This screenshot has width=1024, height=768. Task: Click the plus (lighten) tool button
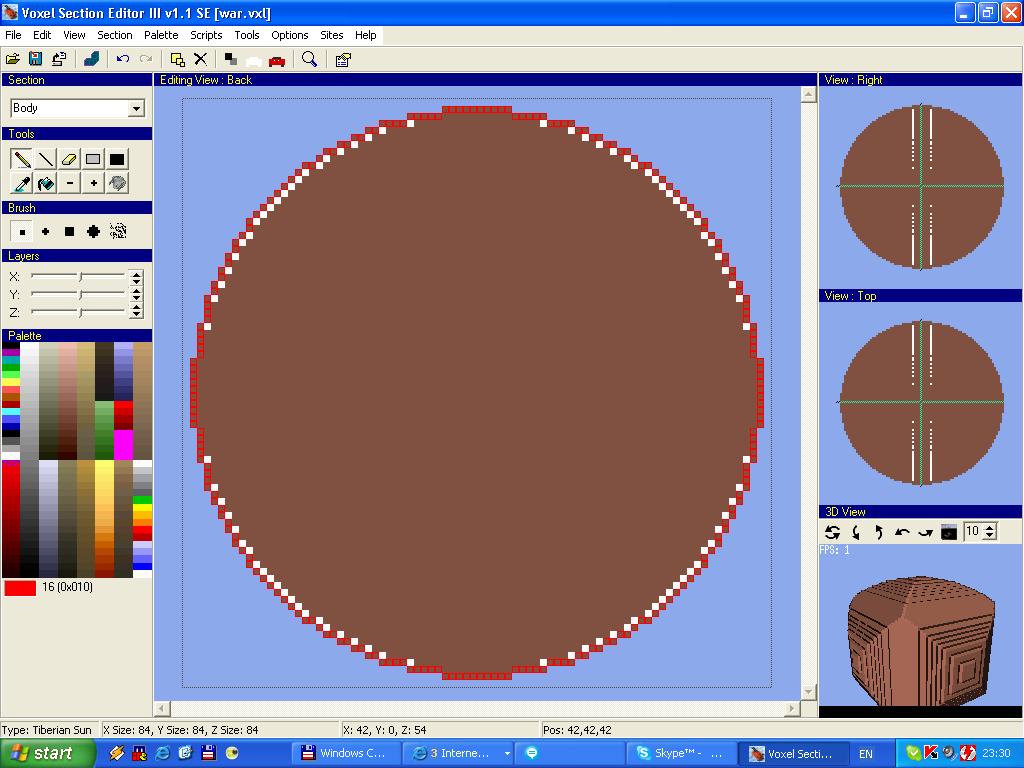(x=93, y=183)
